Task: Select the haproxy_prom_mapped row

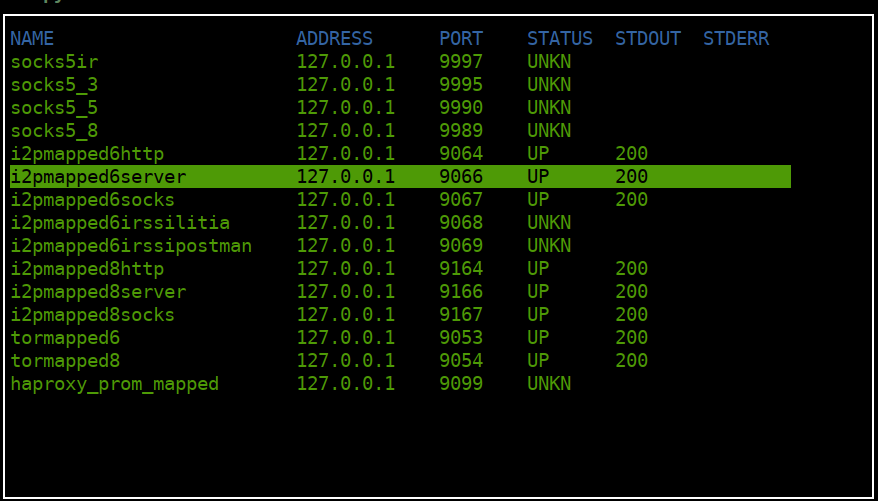Action: coord(400,383)
